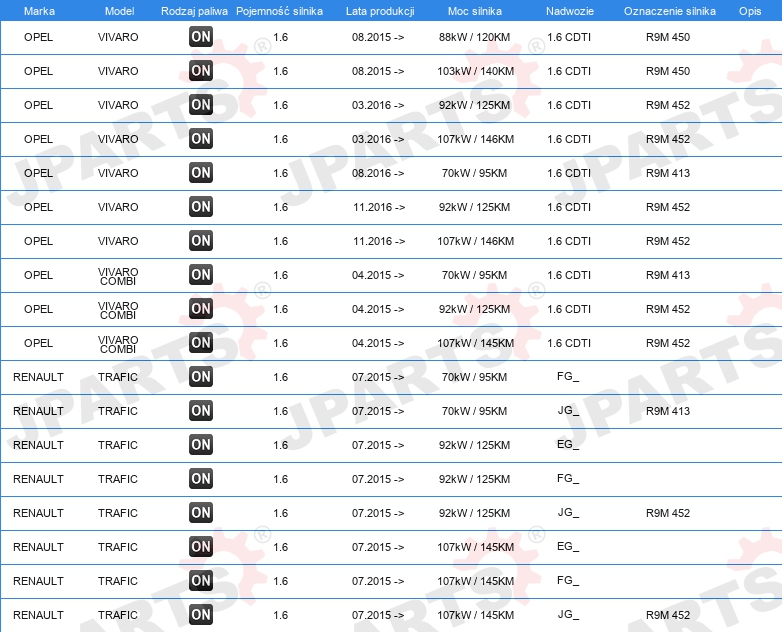This screenshot has height=632, width=782.
Task: Click ON icon in Trafic 70kW FG_ row
Action: tap(201, 377)
